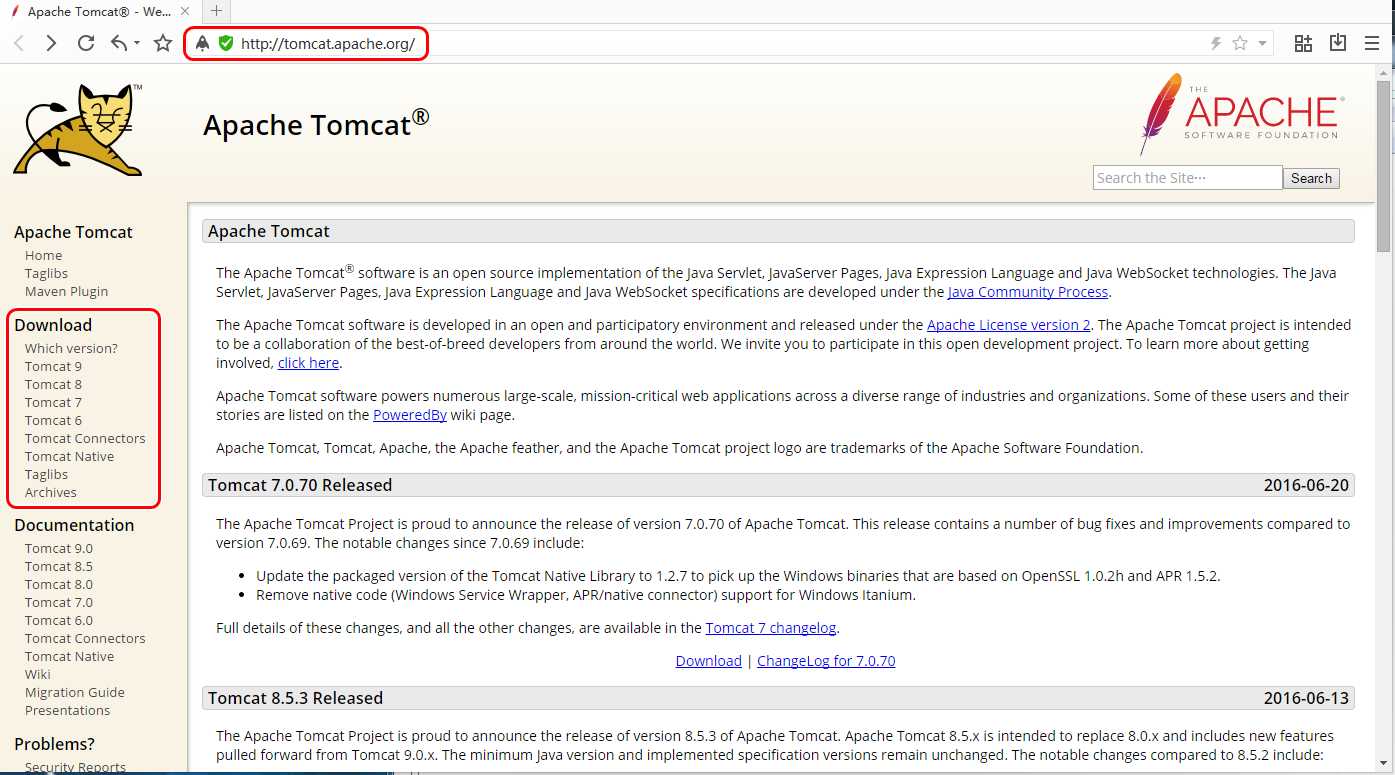Open a new tab with the plus button
This screenshot has width=1395, height=775.
point(216,11)
